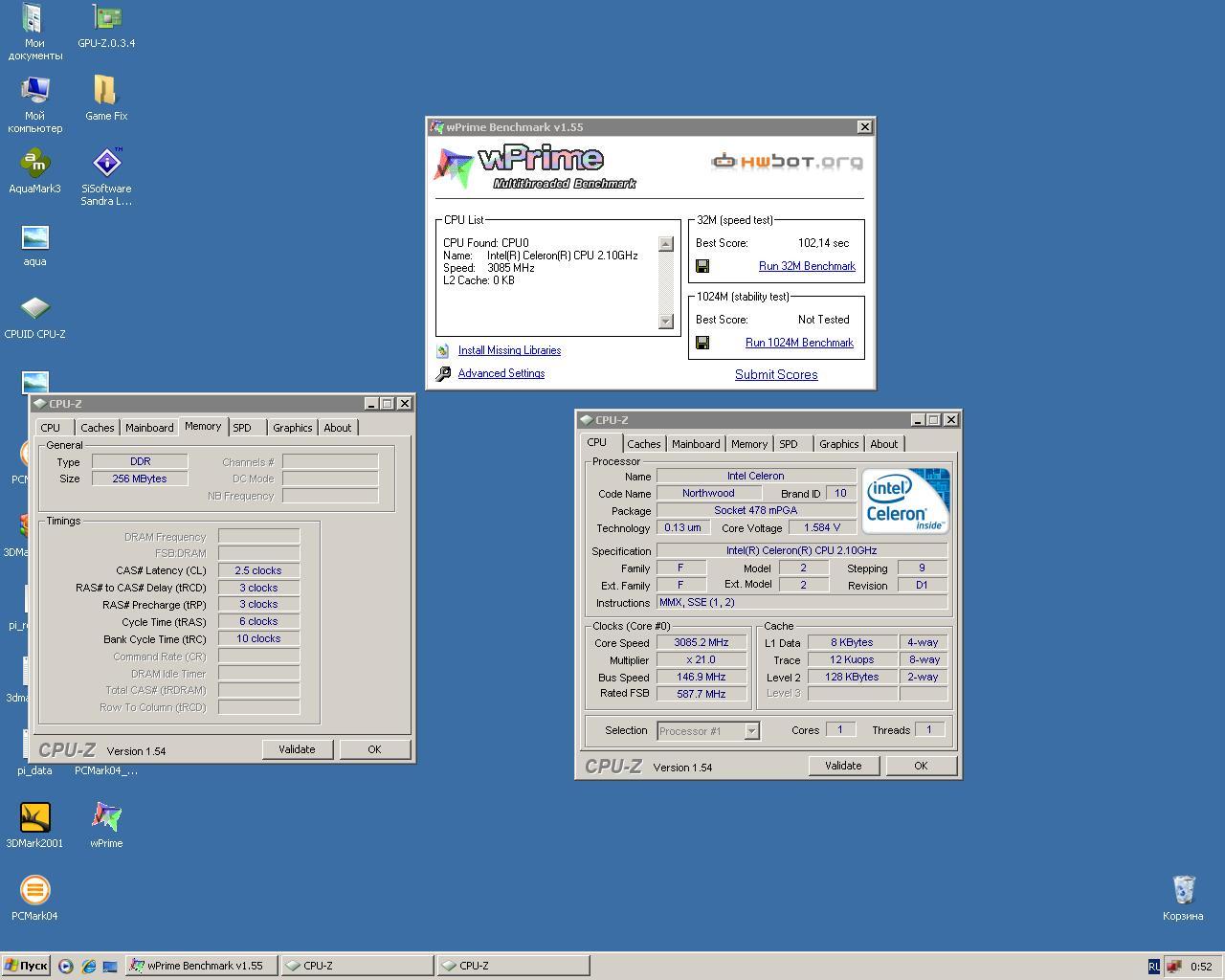Select the Game Fix folder icon
Screen dimensions: 1225x980
106,99
